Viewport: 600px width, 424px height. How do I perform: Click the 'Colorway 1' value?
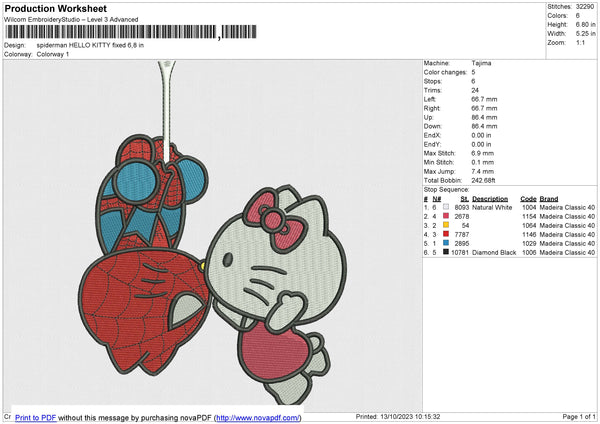point(53,54)
